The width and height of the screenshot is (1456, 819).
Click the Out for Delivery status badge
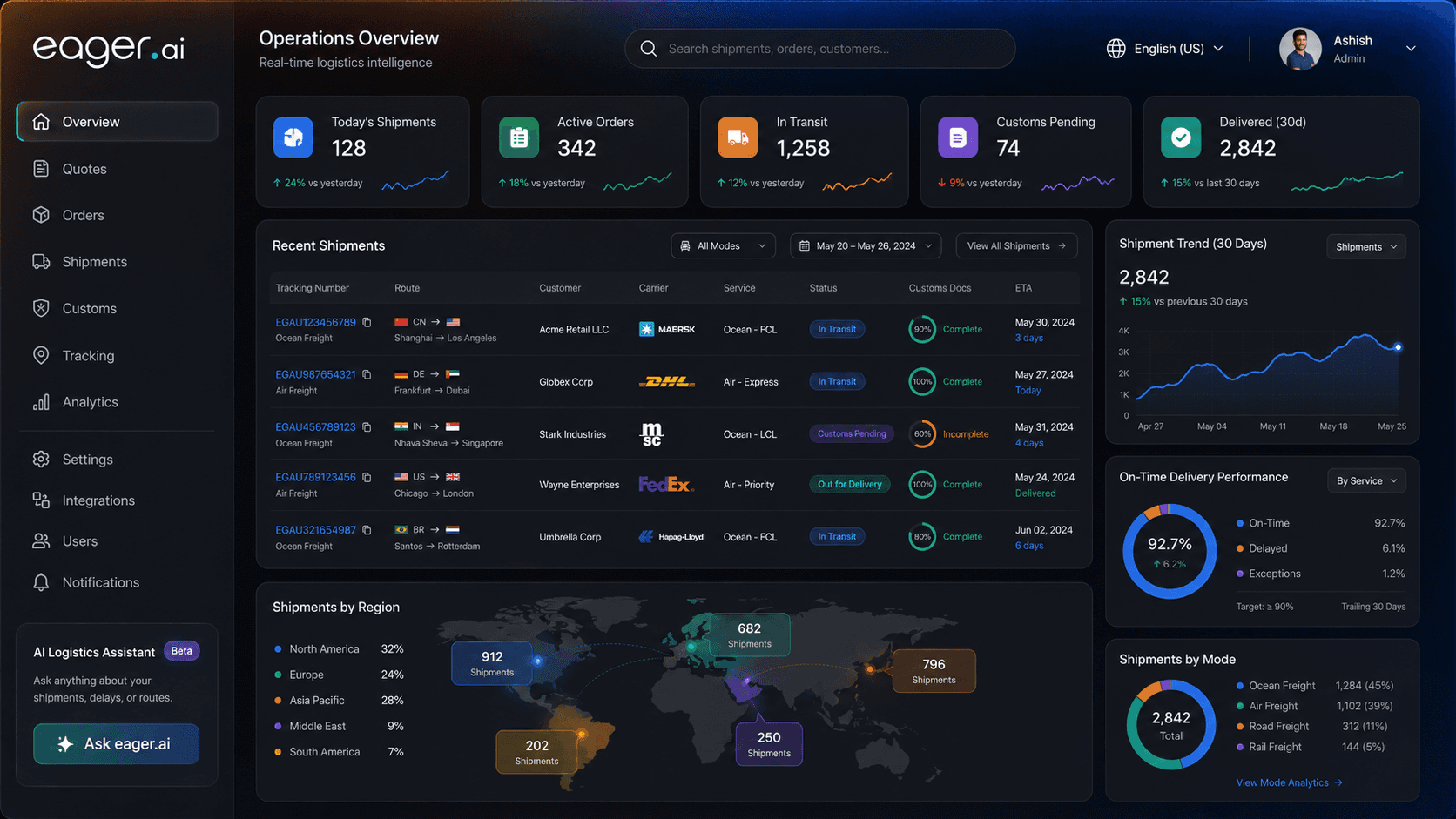[x=850, y=484]
